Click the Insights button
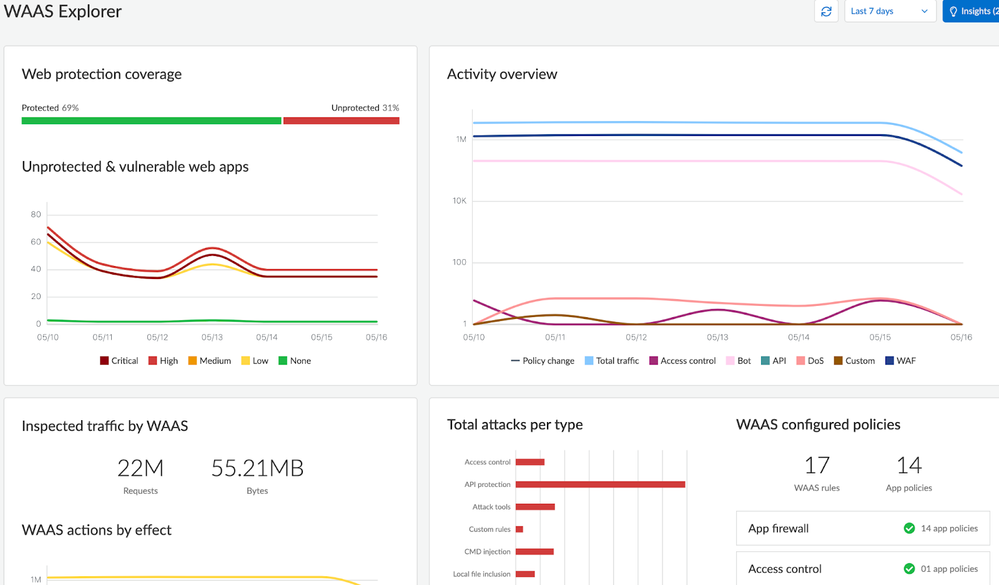The width and height of the screenshot is (999, 585). click(971, 12)
